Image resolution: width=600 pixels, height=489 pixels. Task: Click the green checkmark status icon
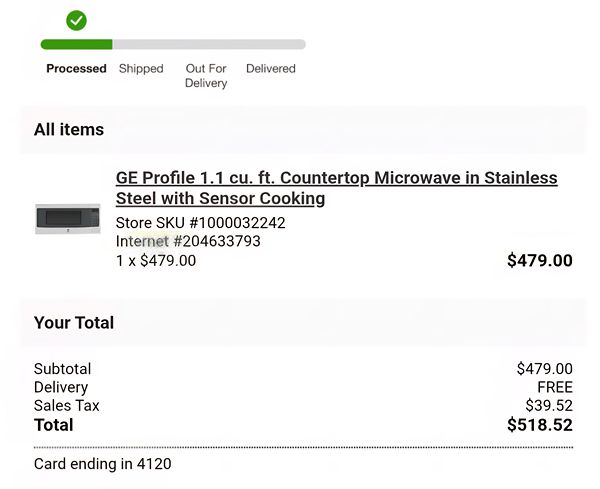[76, 21]
